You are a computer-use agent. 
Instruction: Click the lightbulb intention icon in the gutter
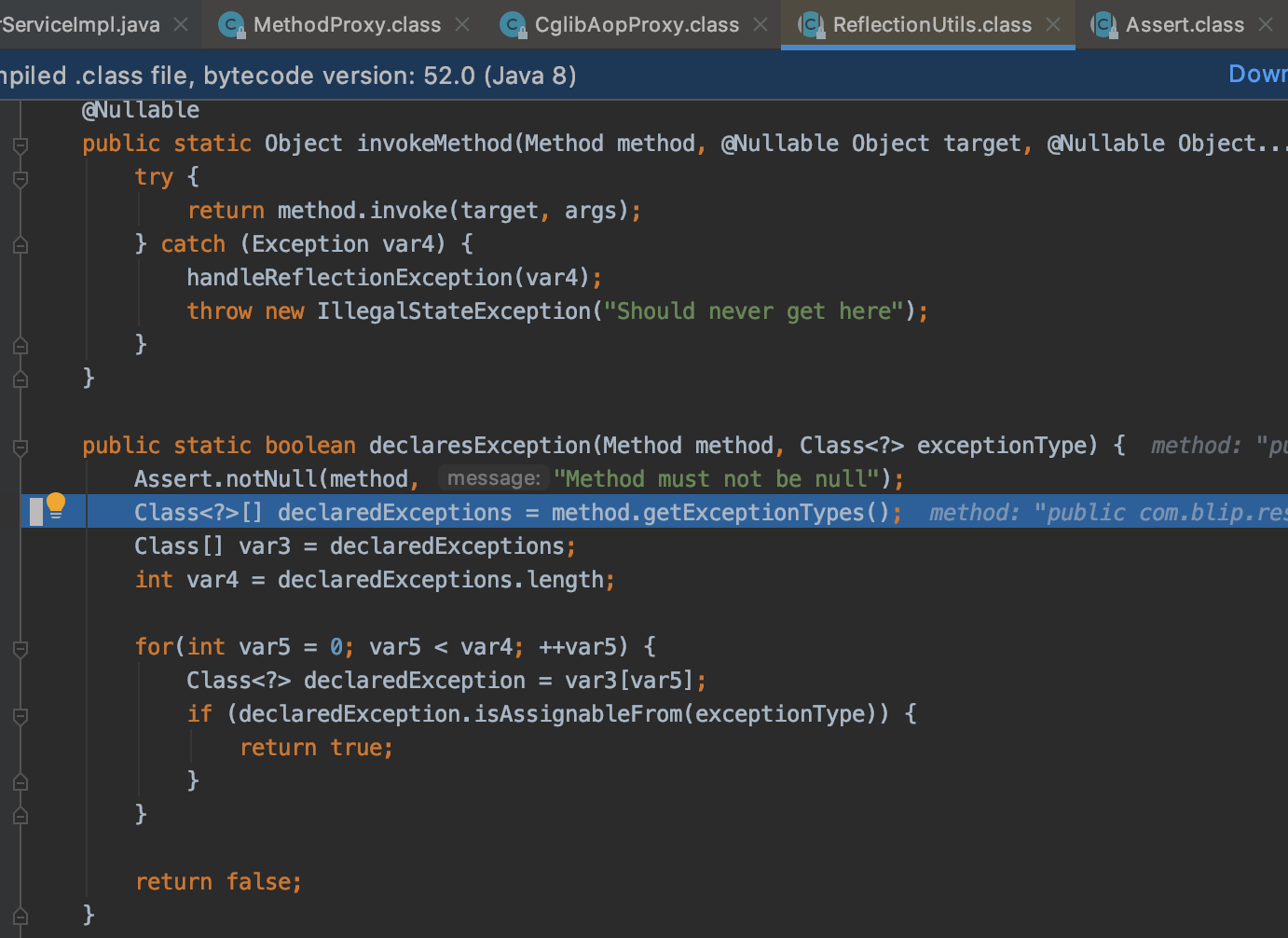pyautogui.click(x=56, y=505)
